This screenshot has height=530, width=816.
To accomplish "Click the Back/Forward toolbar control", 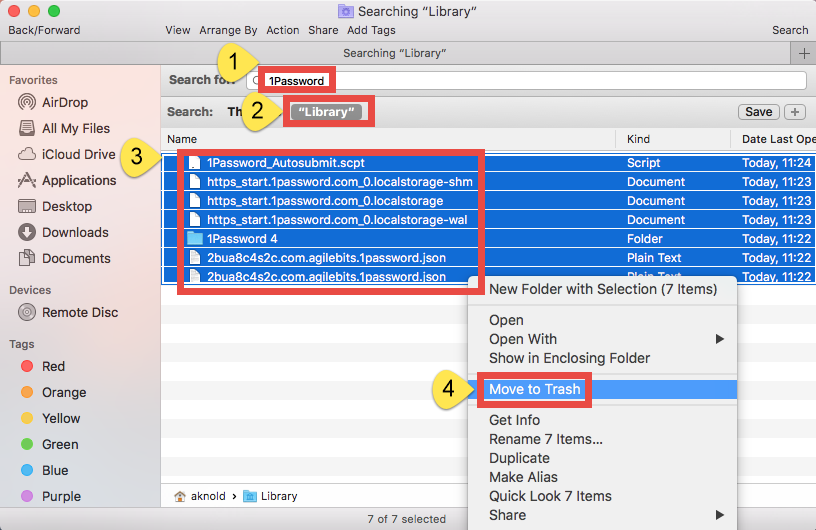I will point(44,30).
